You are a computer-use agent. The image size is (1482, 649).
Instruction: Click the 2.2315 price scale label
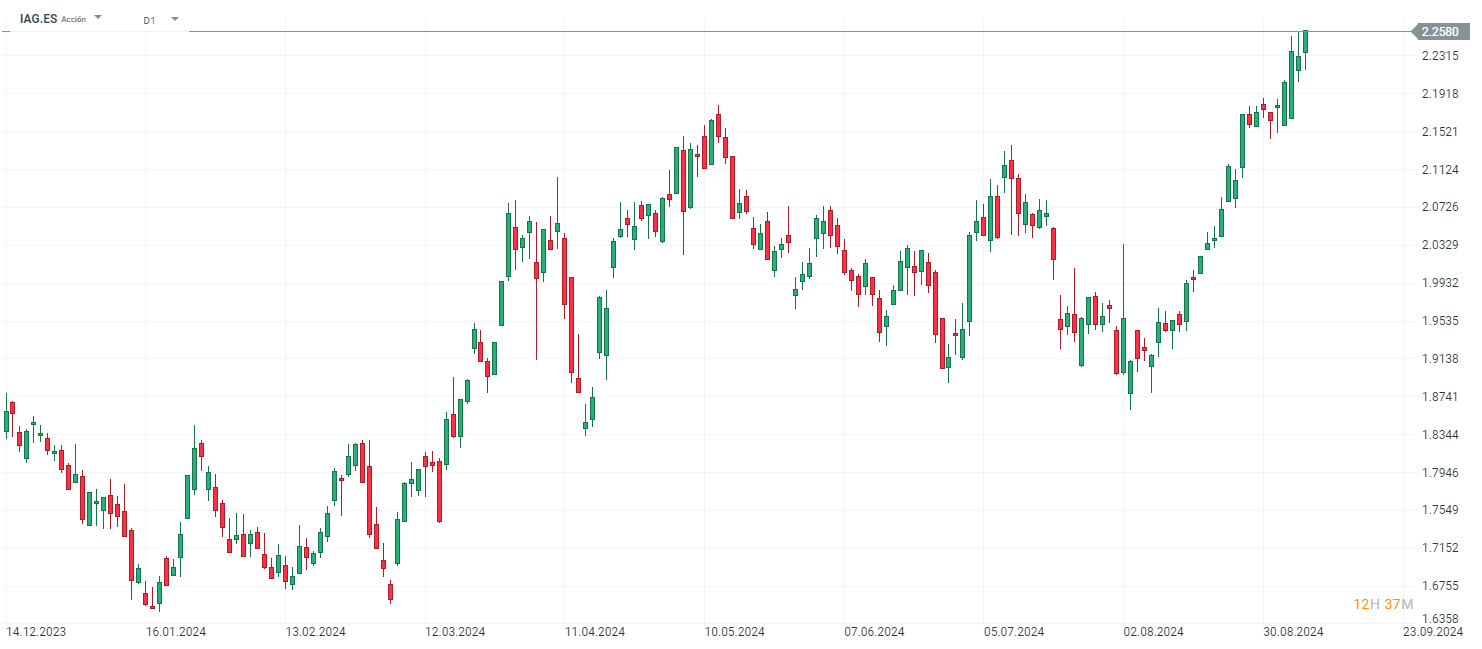1439,56
